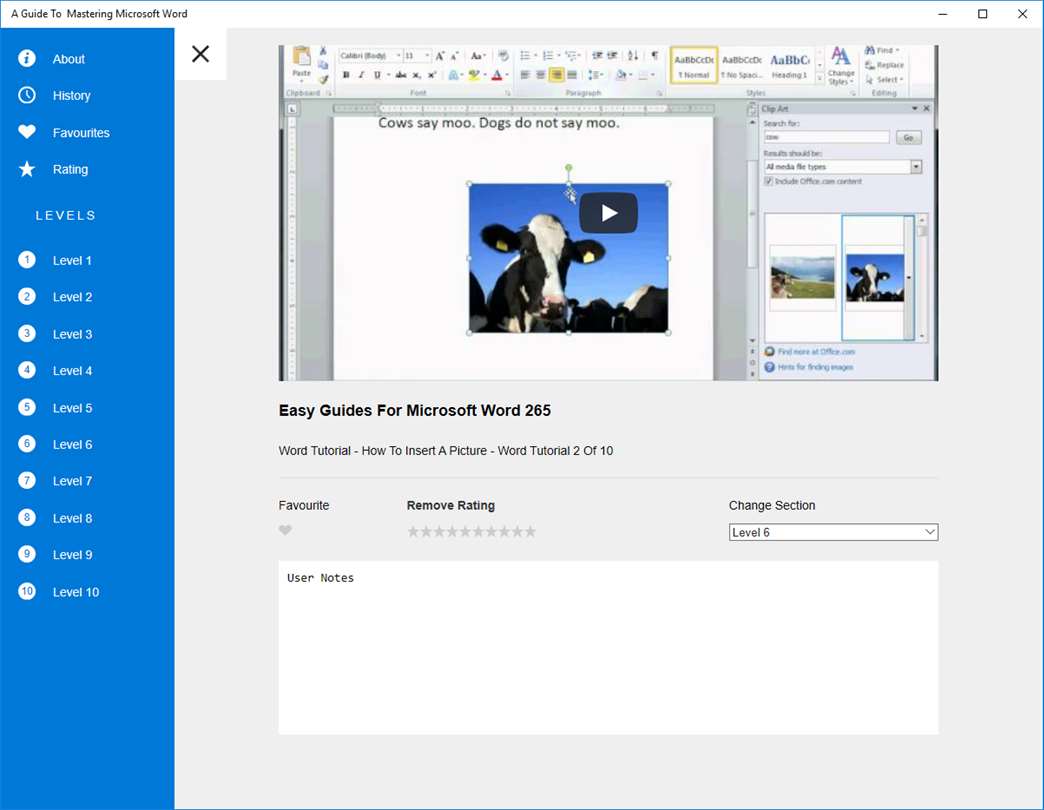The height and width of the screenshot is (810, 1044).
Task: Toggle the Favourite heart for this video
Action: [x=286, y=531]
